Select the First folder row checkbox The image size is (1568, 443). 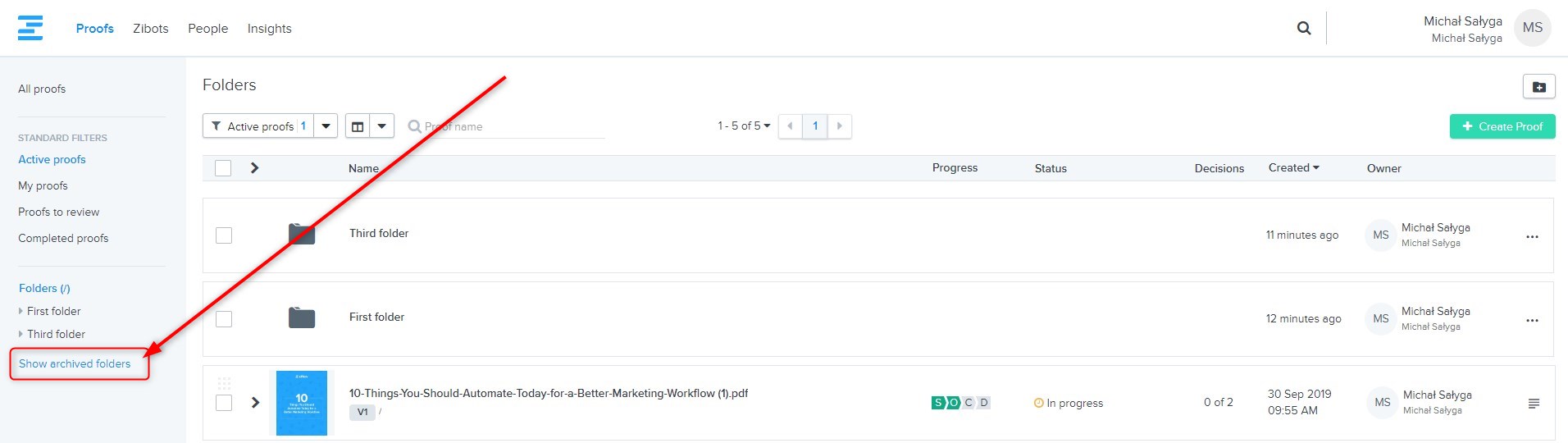pyautogui.click(x=224, y=319)
